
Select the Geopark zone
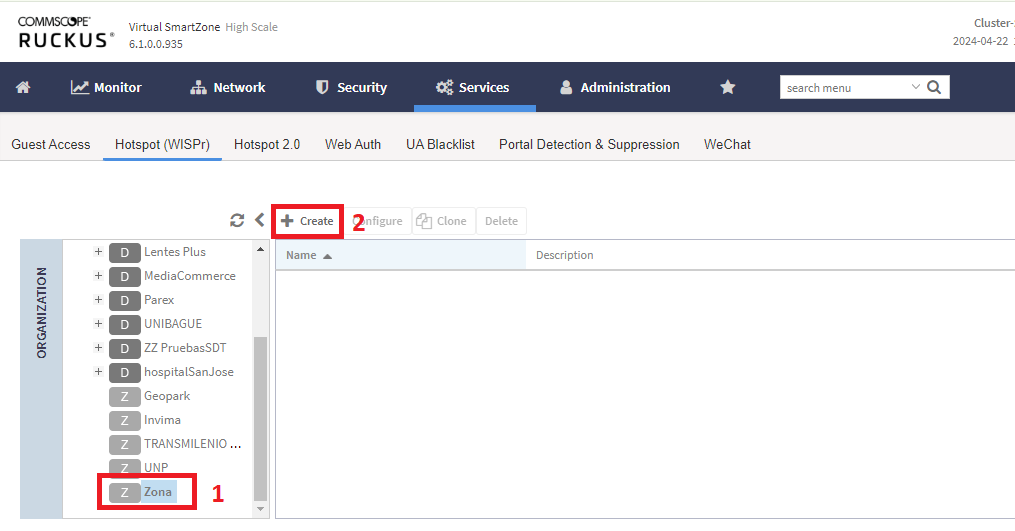point(167,396)
